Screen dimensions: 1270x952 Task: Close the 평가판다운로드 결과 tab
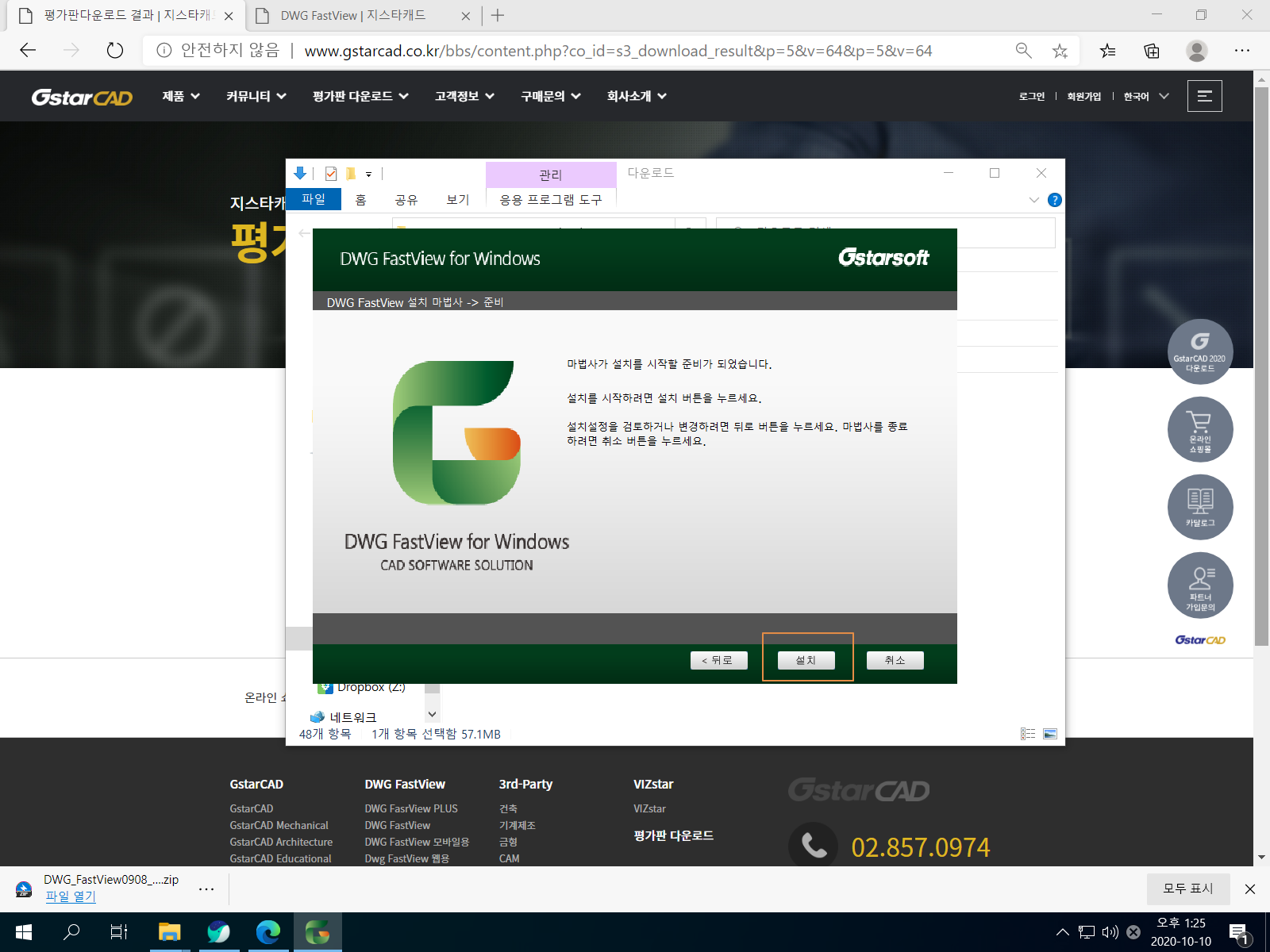point(229,16)
